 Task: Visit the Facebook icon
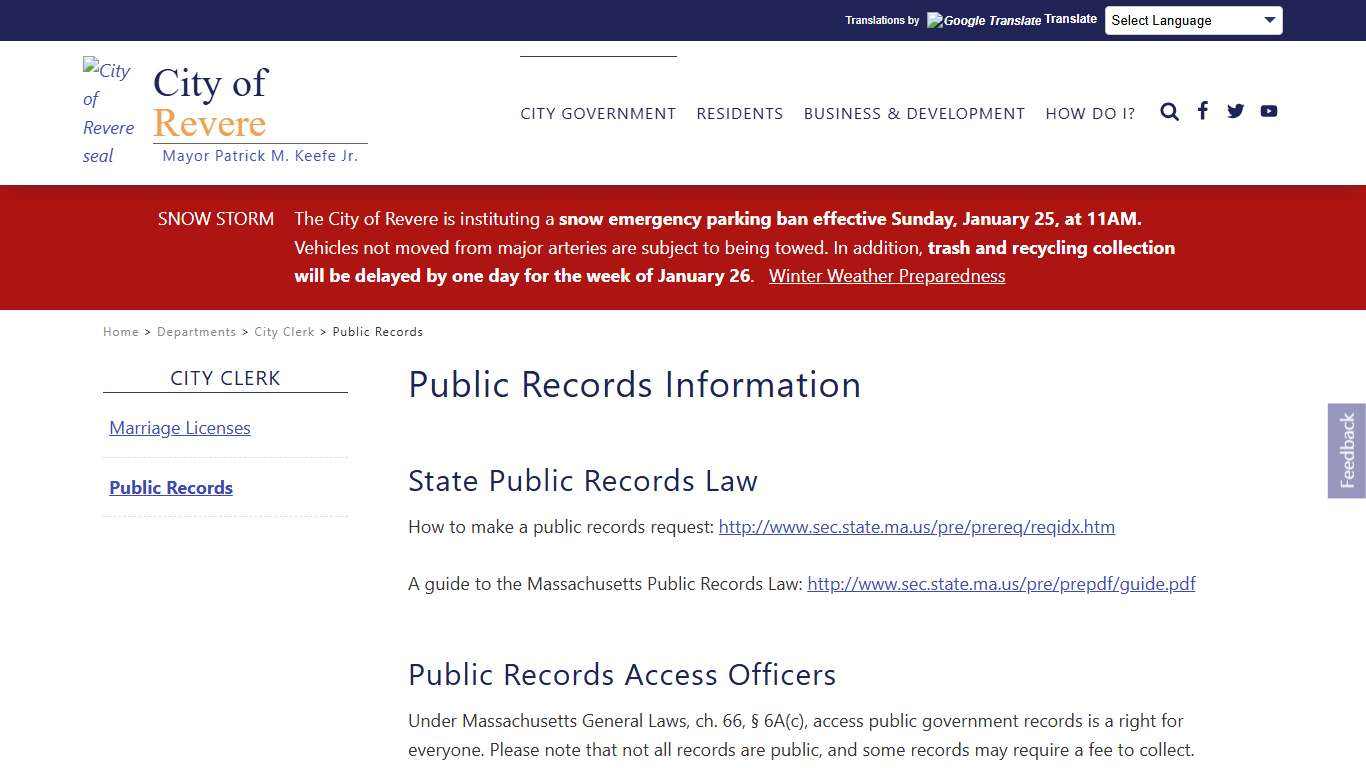[x=1202, y=111]
